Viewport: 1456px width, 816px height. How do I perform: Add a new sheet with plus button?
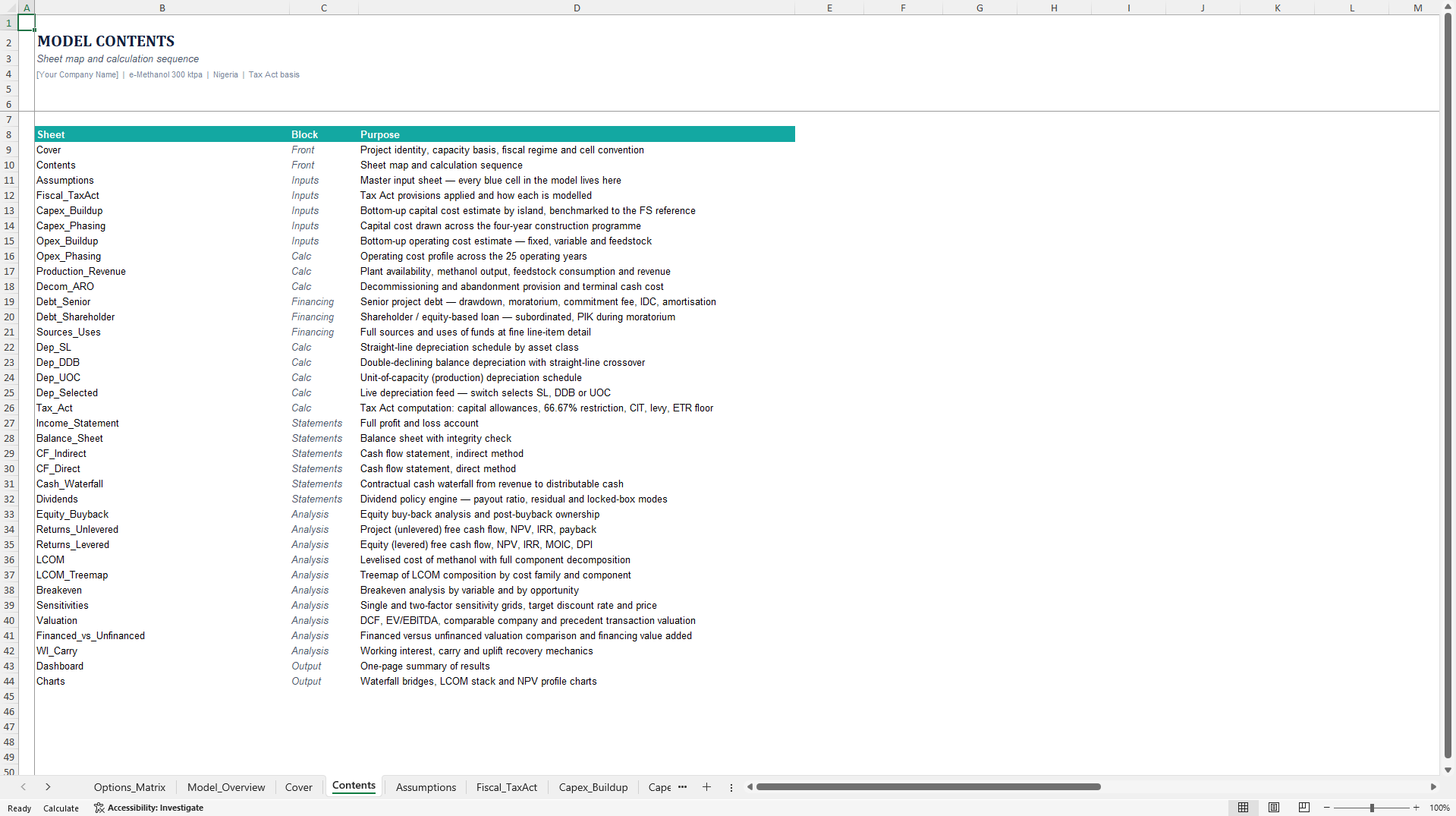(x=706, y=787)
